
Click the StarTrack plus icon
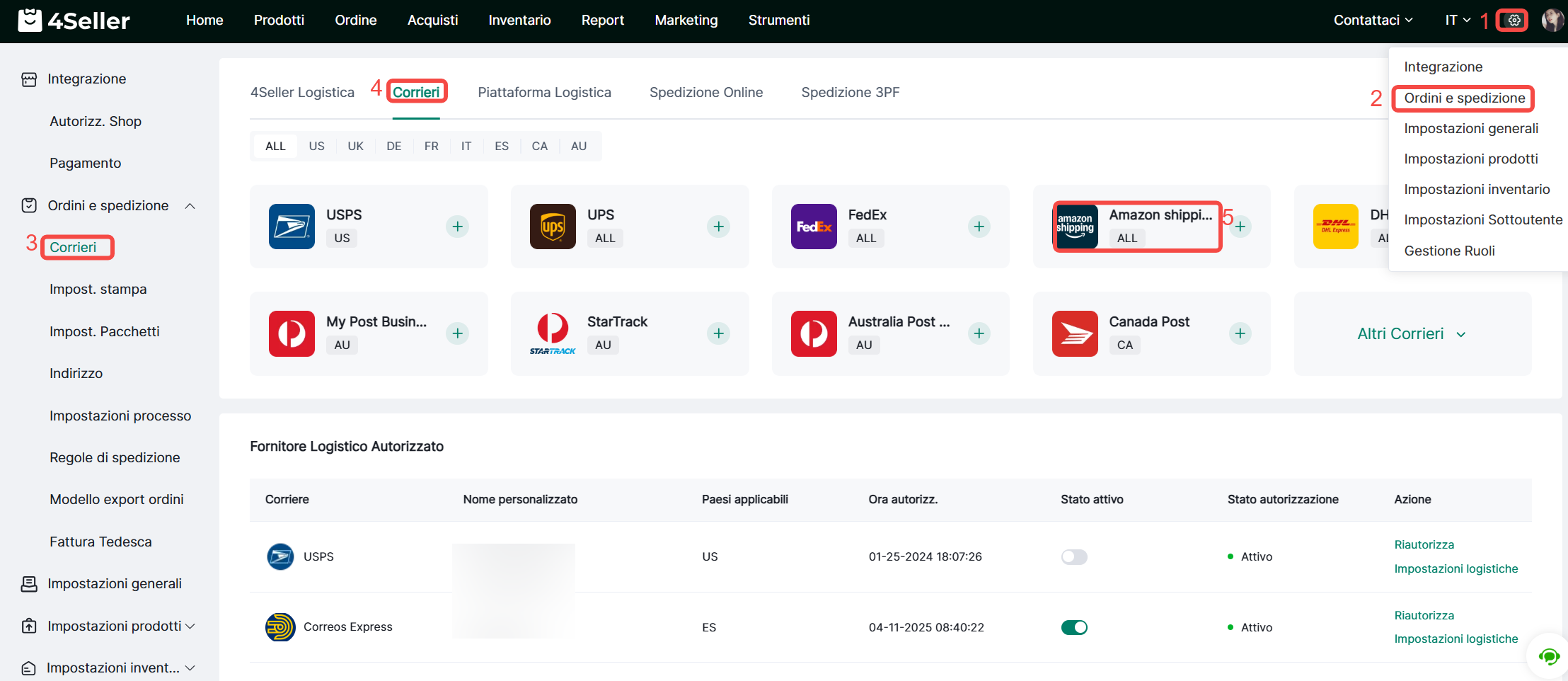pyautogui.click(x=718, y=333)
